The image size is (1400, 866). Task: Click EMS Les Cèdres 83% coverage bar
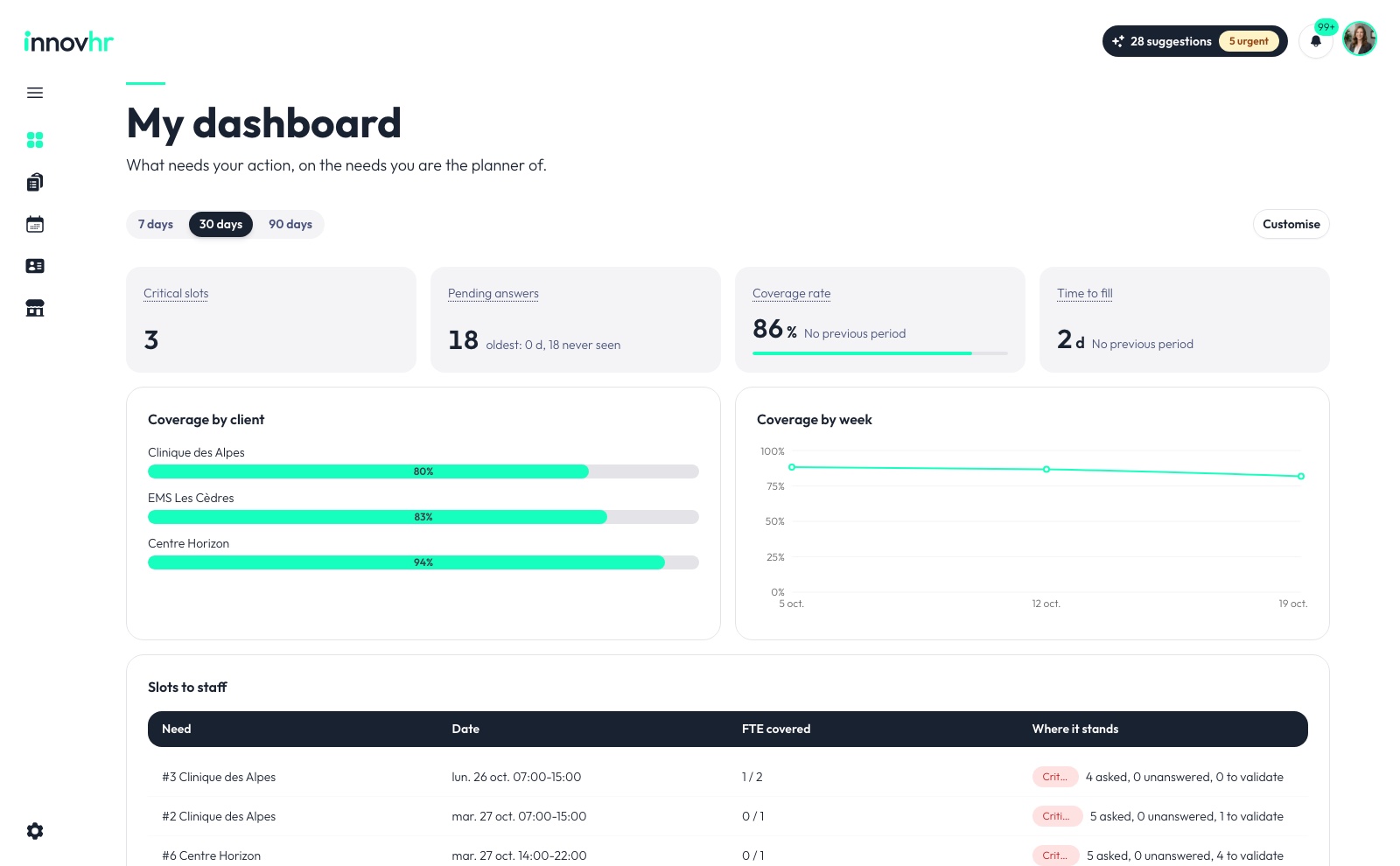(x=423, y=517)
